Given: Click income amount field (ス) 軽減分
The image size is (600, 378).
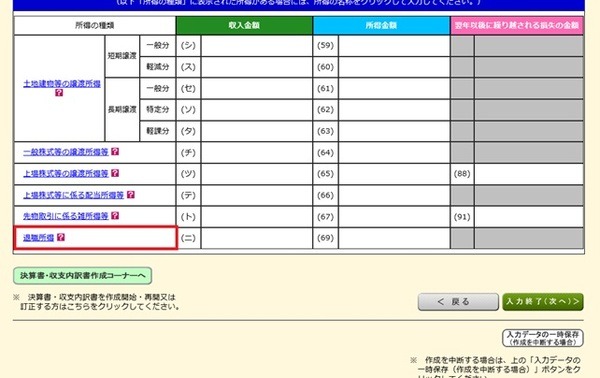Looking at the screenshot, I should pos(256,67).
